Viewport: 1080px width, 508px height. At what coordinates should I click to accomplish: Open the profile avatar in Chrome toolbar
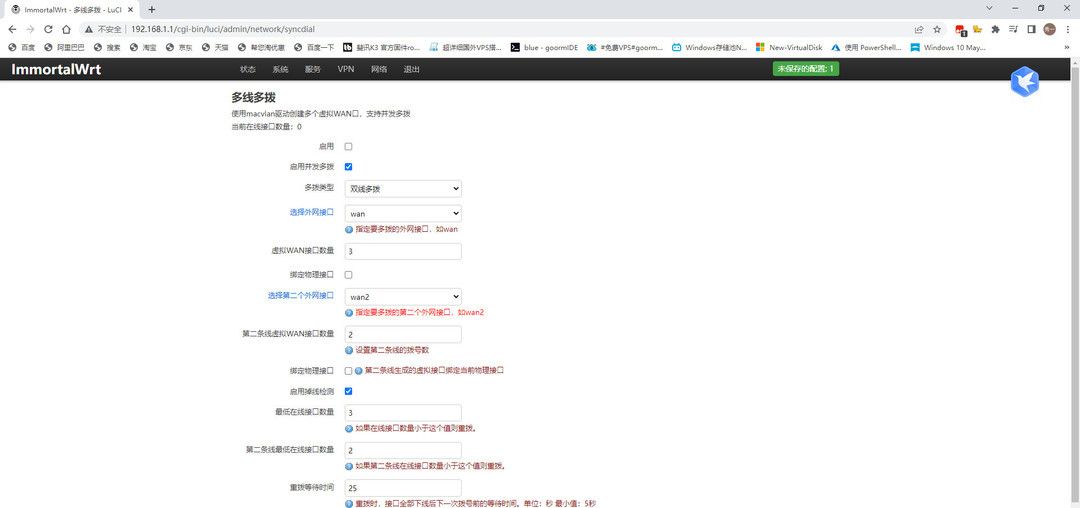coord(1049,30)
